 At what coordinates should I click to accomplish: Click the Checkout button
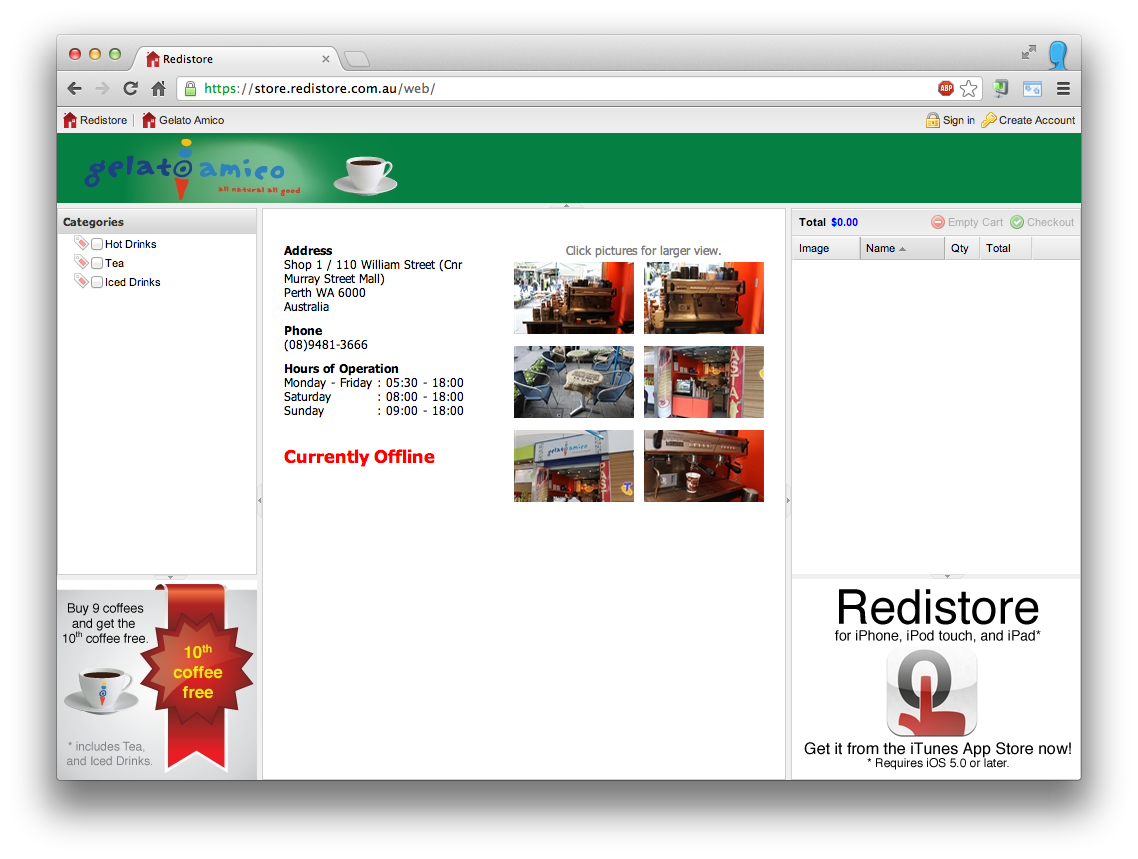1042,222
